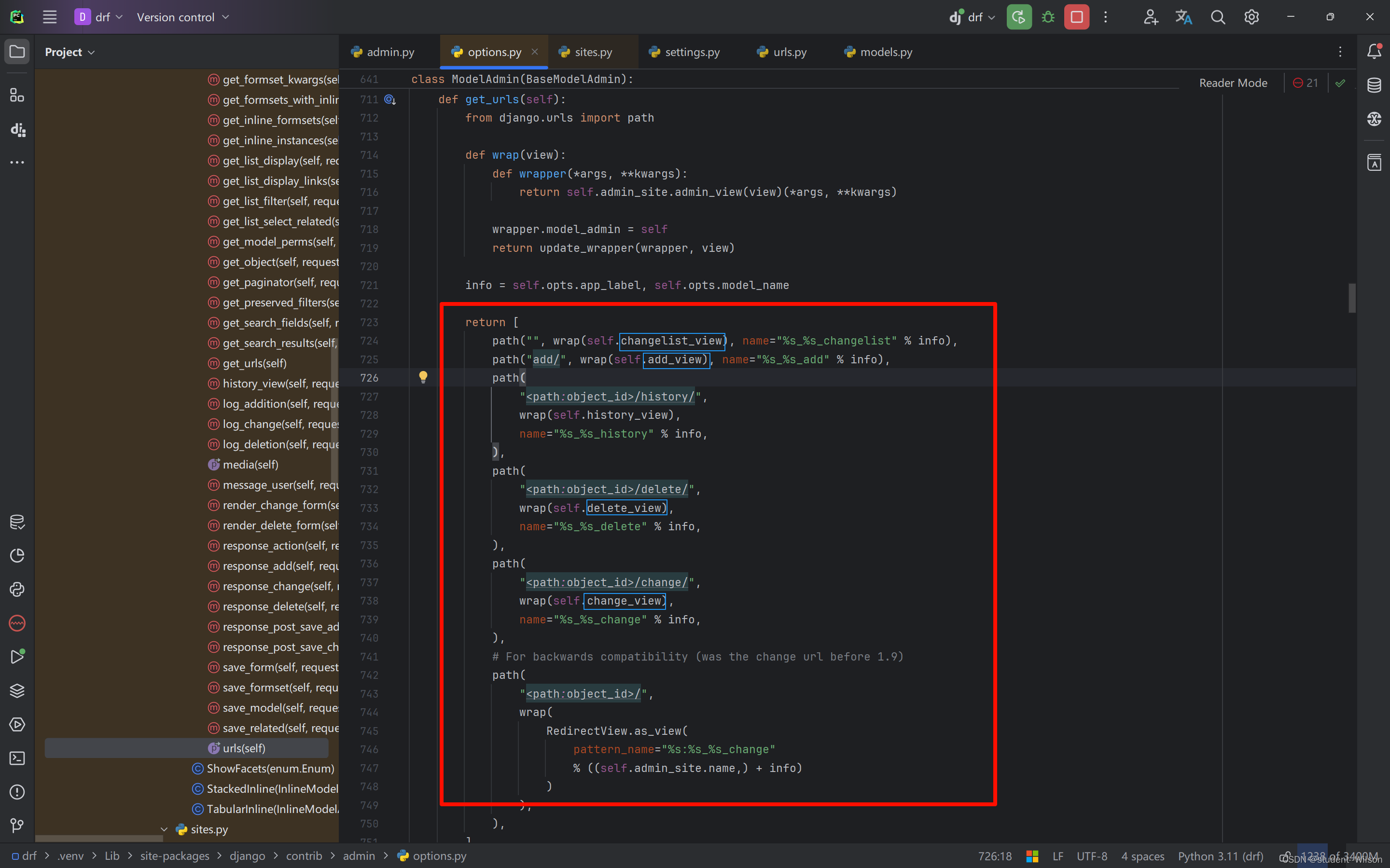Screen dimensions: 1390x868
Task: Open more tool windows ellipsis
Action: pyautogui.click(x=17, y=163)
